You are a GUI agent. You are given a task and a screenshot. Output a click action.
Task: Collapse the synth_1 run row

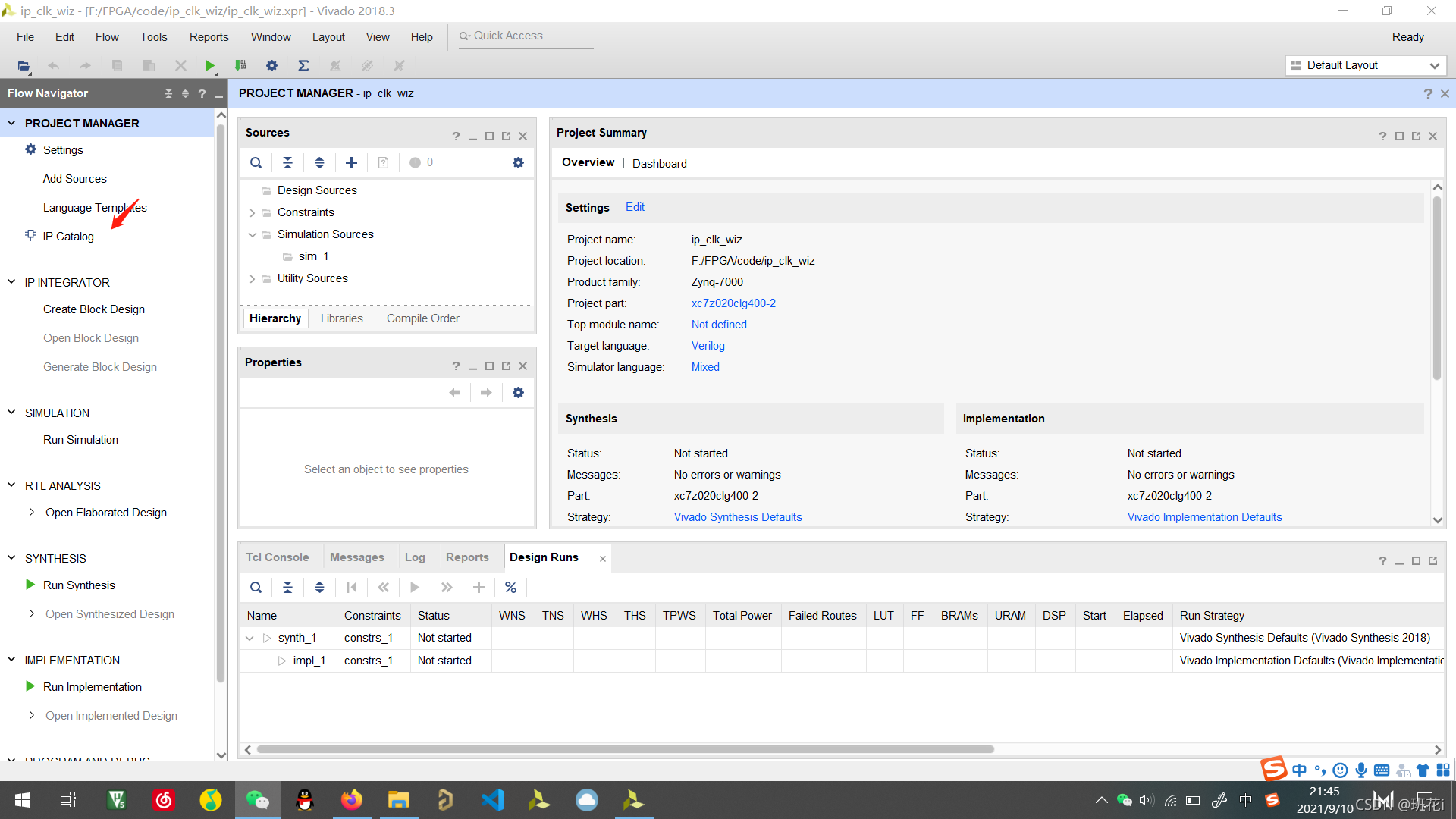point(249,638)
